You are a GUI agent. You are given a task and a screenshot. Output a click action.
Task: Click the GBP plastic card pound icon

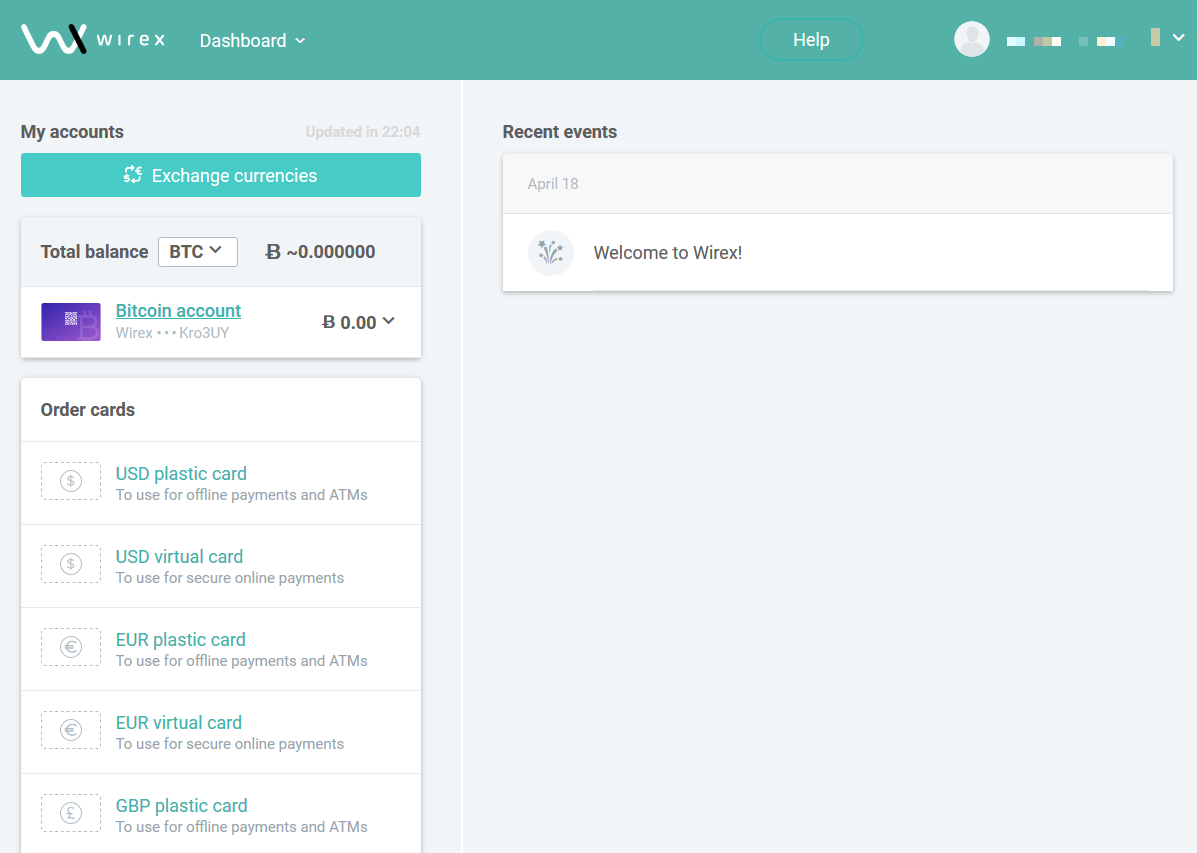(70, 813)
